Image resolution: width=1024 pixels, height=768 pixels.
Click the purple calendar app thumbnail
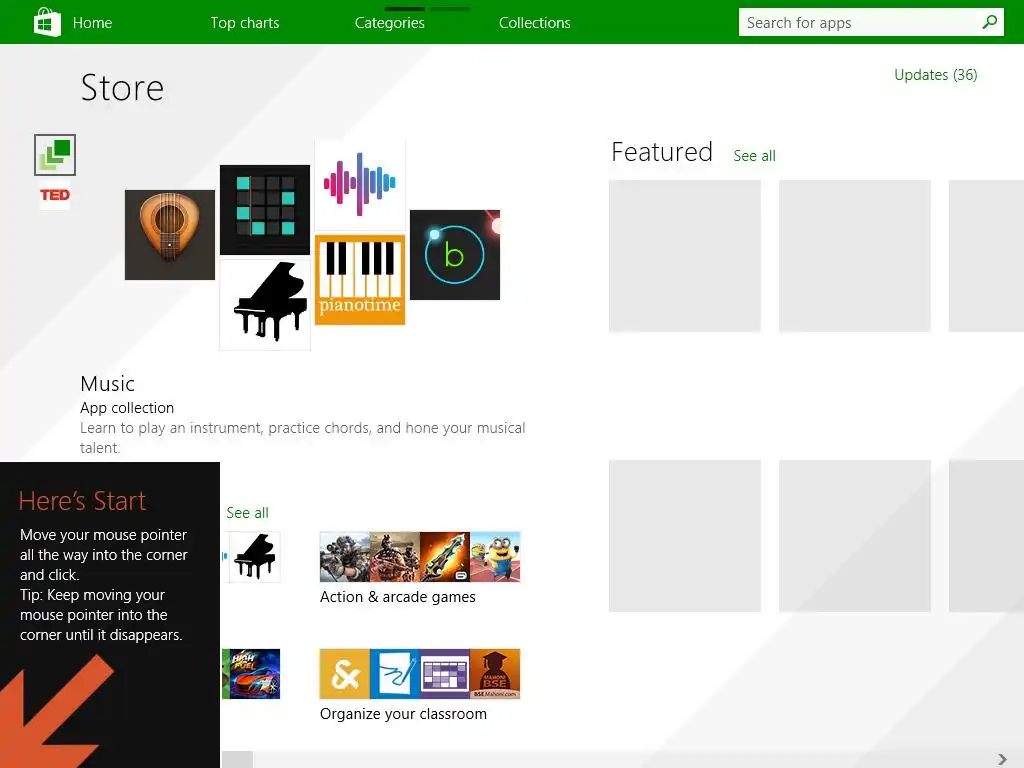(x=445, y=674)
